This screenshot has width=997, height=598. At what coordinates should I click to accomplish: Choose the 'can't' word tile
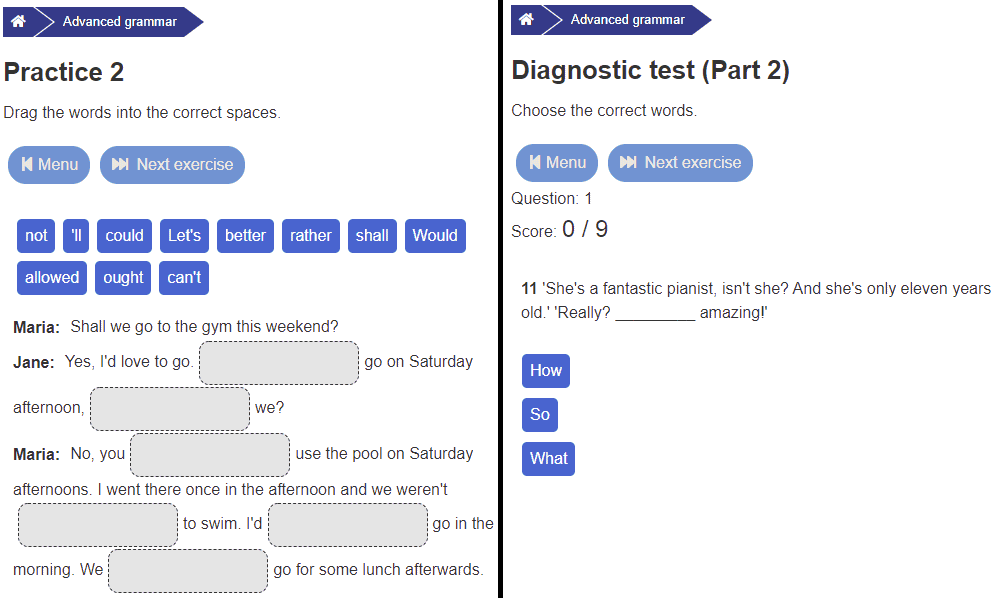[x=184, y=278]
